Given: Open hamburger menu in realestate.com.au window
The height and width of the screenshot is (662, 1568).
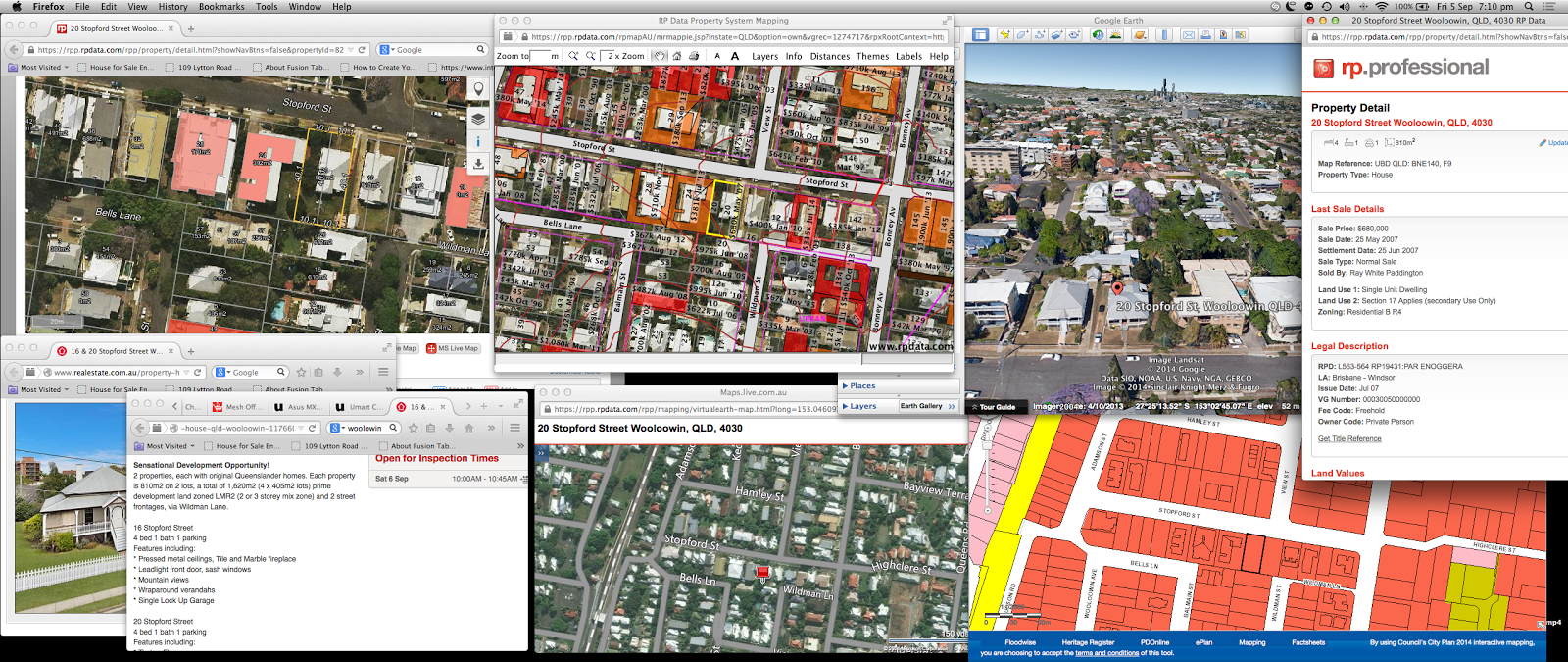Looking at the screenshot, I should tap(383, 372).
